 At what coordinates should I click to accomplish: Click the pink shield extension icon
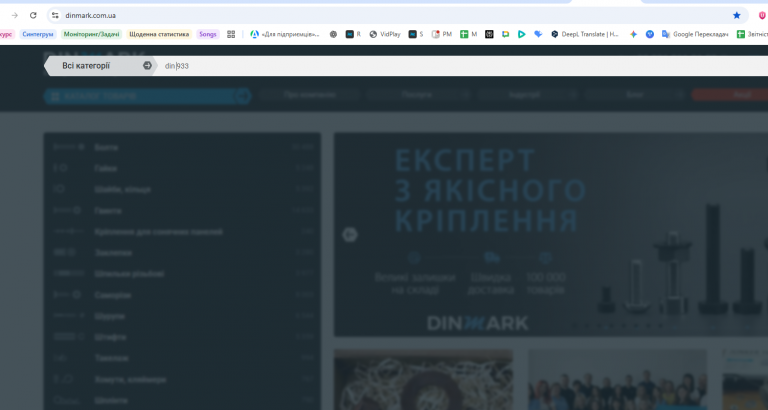click(x=762, y=15)
